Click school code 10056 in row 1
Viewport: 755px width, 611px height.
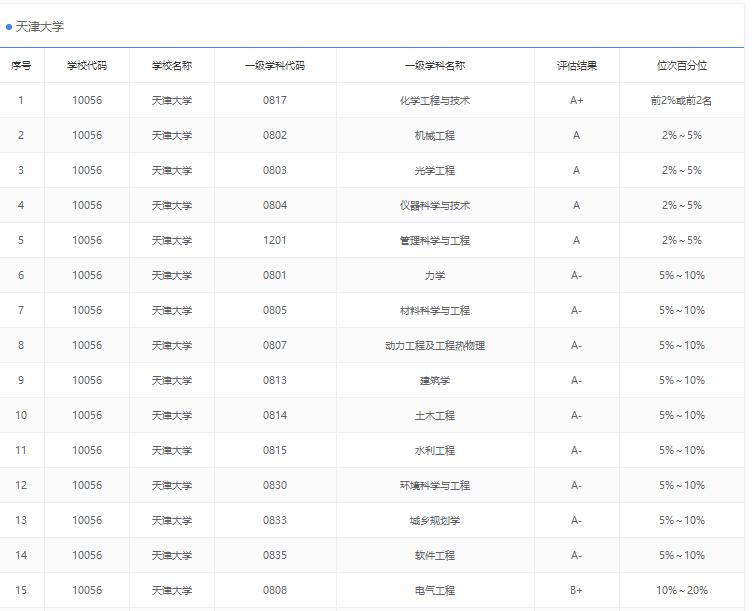pos(87,100)
